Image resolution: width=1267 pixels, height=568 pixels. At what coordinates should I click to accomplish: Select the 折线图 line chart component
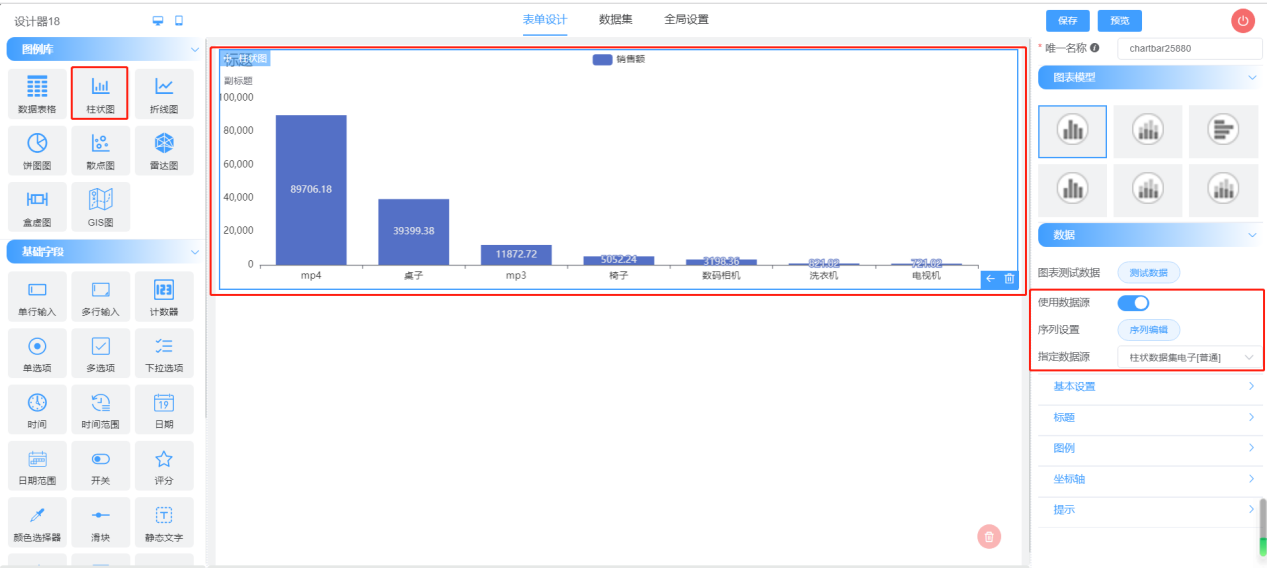[x=164, y=93]
